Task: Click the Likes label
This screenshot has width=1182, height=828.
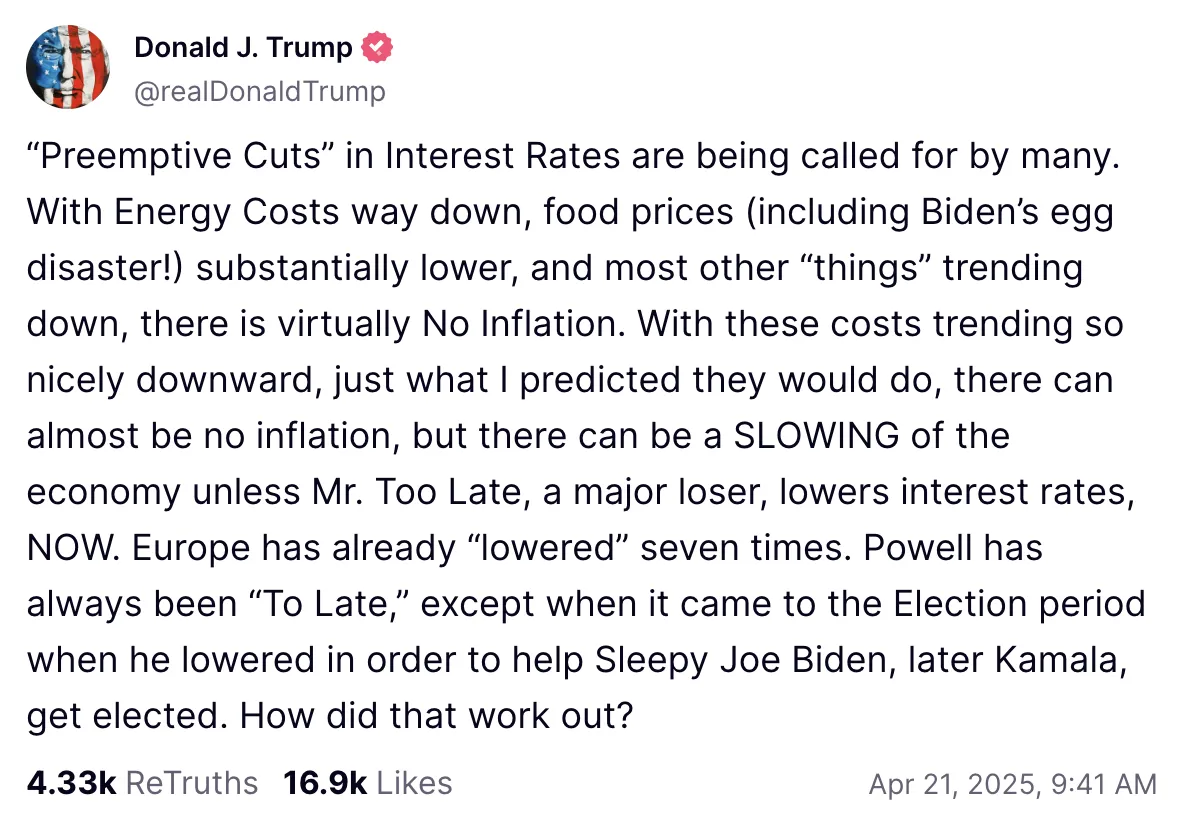Action: (415, 783)
